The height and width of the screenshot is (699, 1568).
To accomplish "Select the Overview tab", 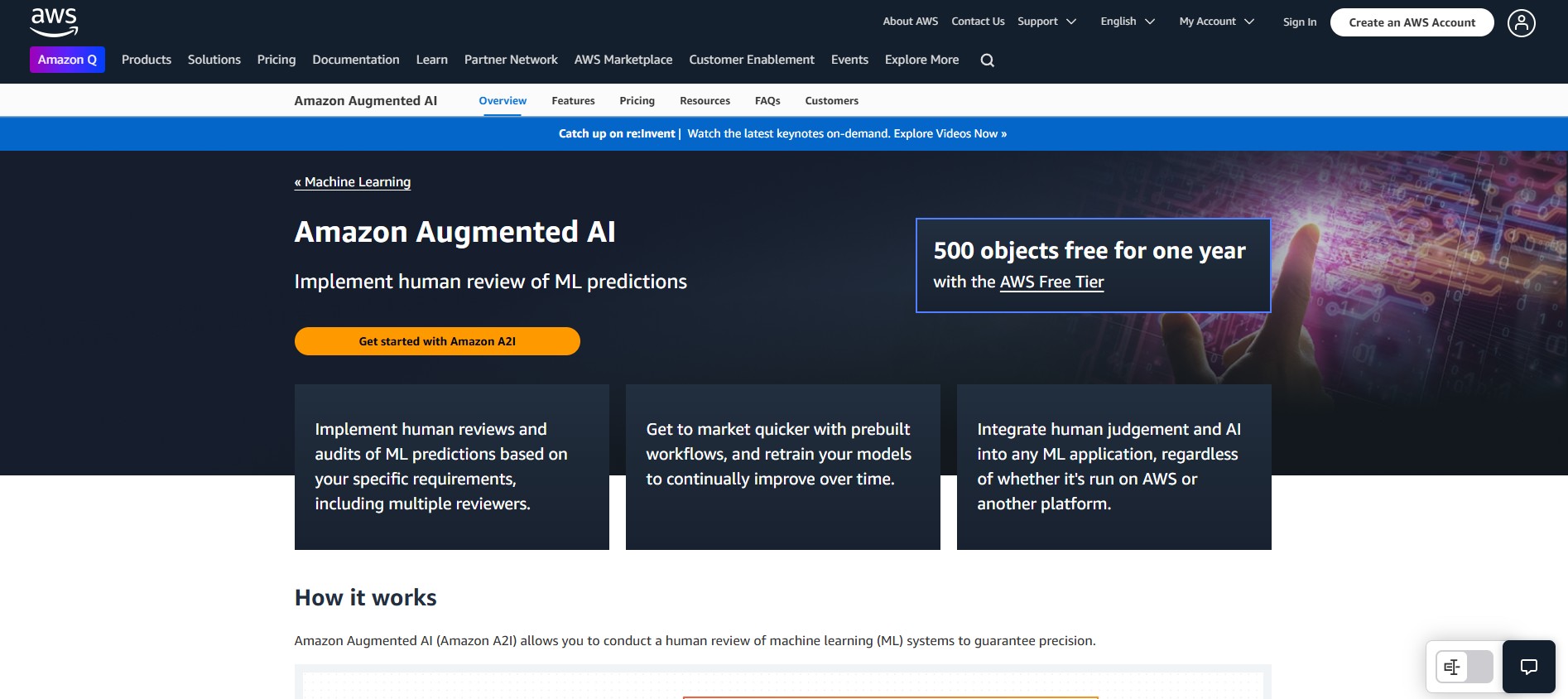I will click(503, 101).
